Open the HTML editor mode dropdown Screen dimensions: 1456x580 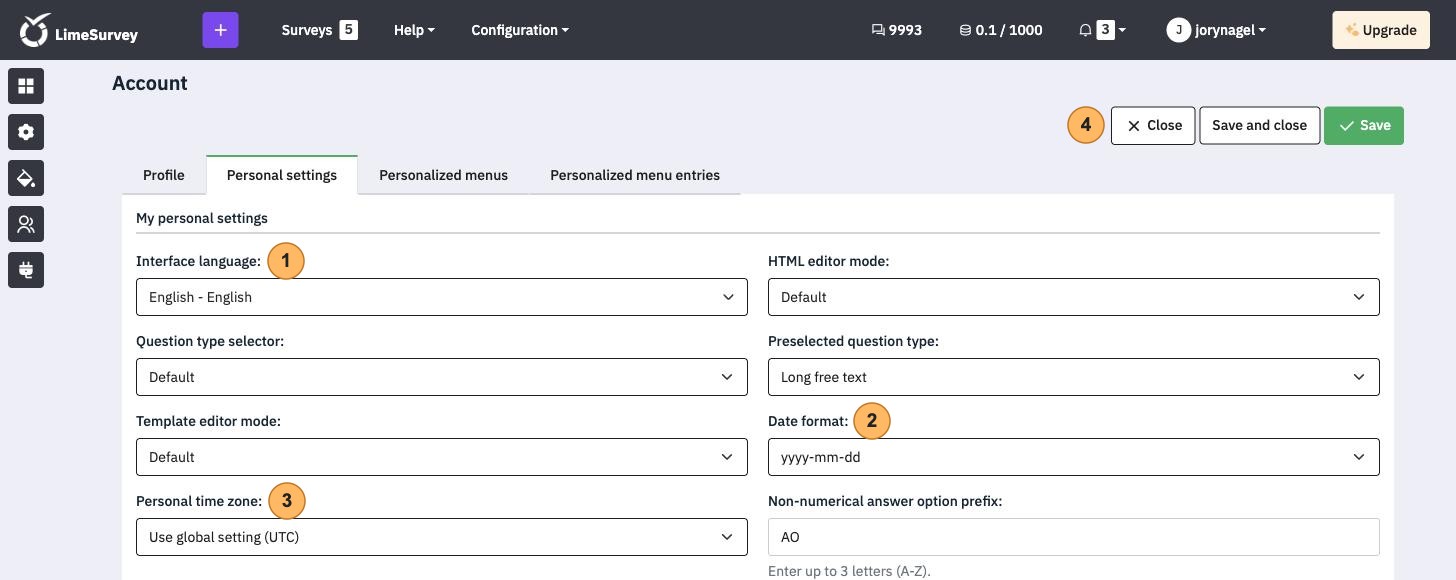click(1074, 297)
